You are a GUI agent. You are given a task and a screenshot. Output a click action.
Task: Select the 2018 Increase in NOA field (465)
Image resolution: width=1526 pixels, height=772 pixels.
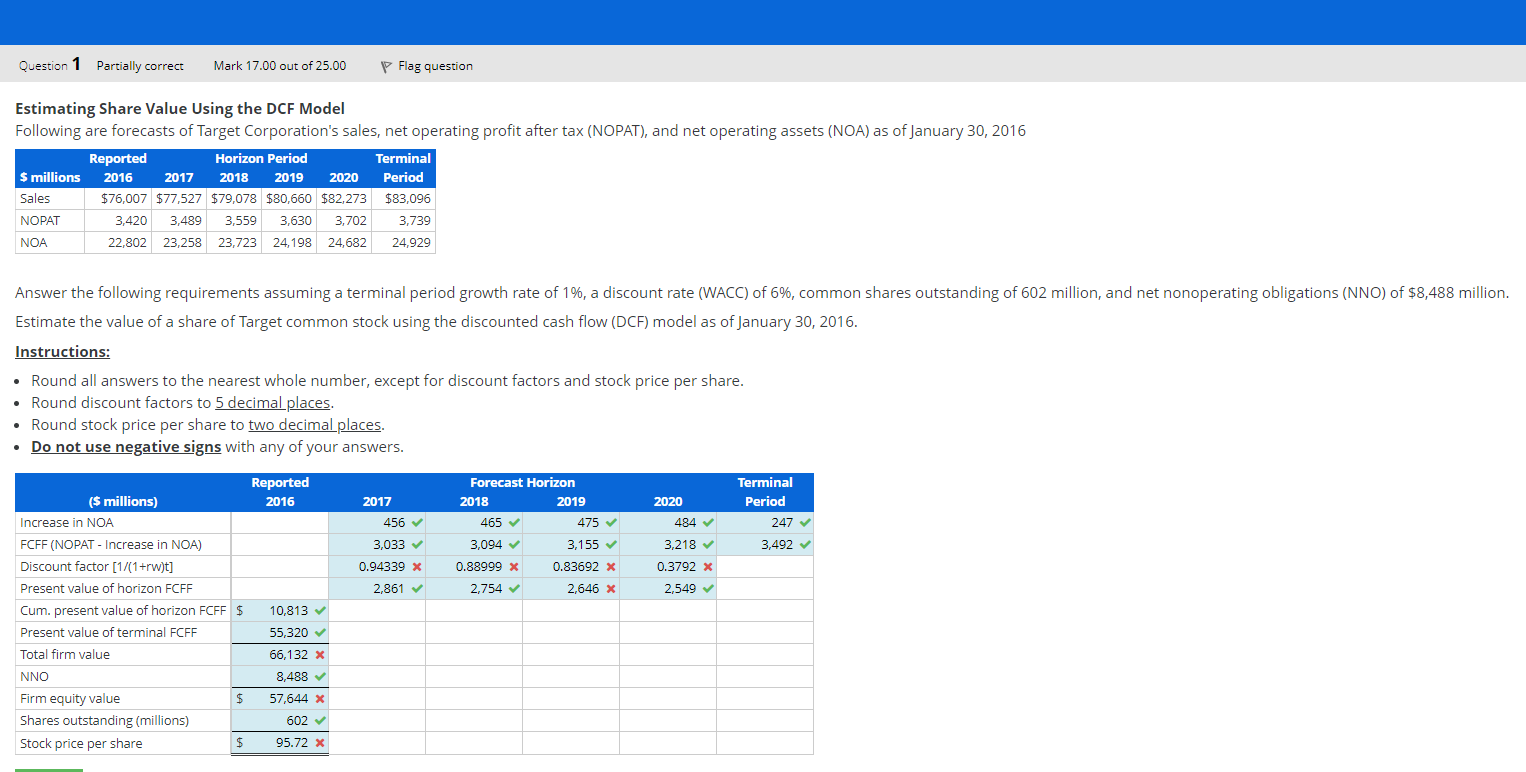(x=474, y=522)
